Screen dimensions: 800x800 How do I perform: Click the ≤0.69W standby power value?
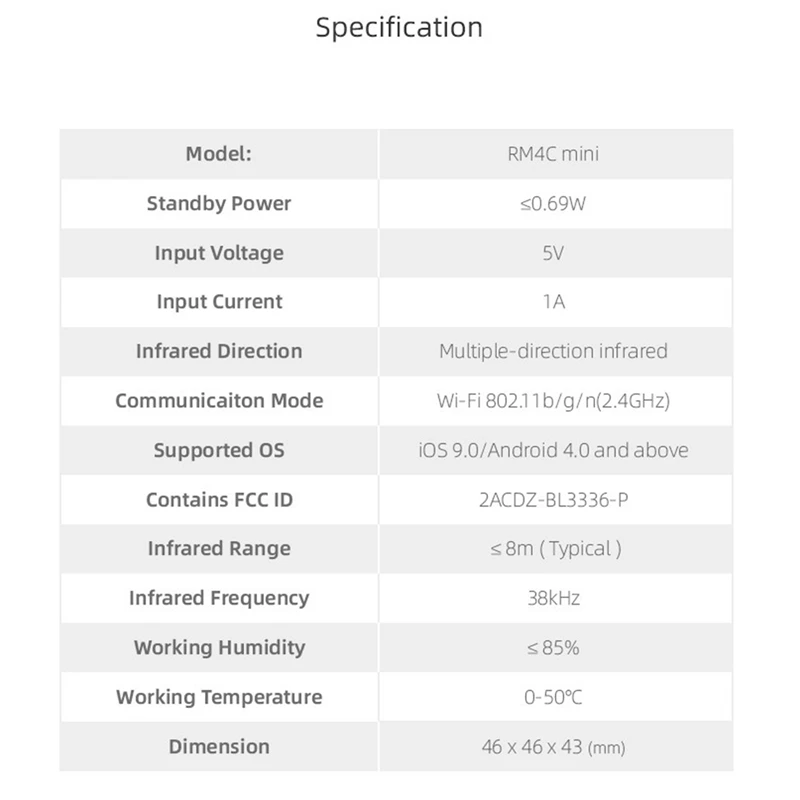click(x=553, y=203)
